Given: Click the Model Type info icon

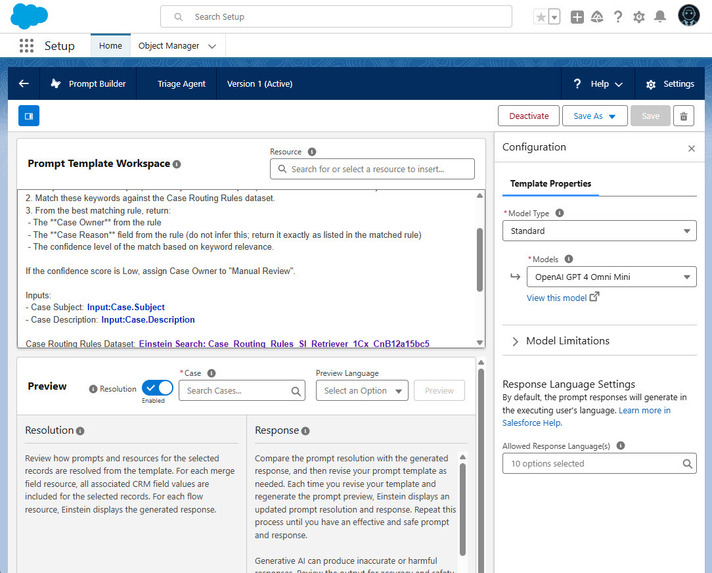Looking at the screenshot, I should [559, 213].
